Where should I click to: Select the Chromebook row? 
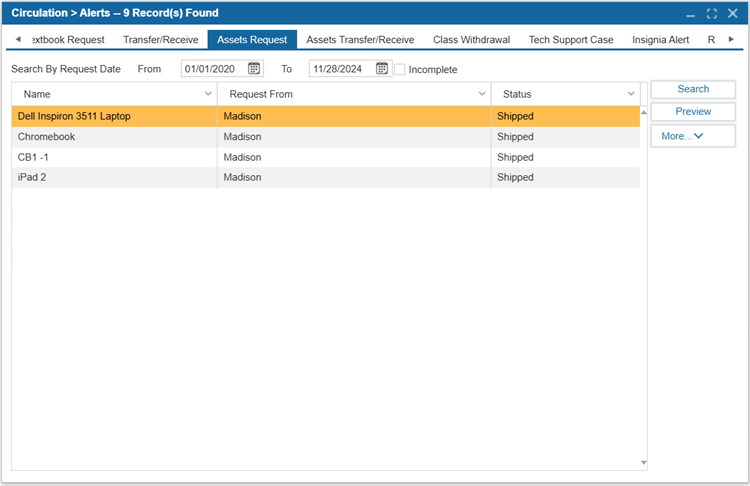coord(326,137)
